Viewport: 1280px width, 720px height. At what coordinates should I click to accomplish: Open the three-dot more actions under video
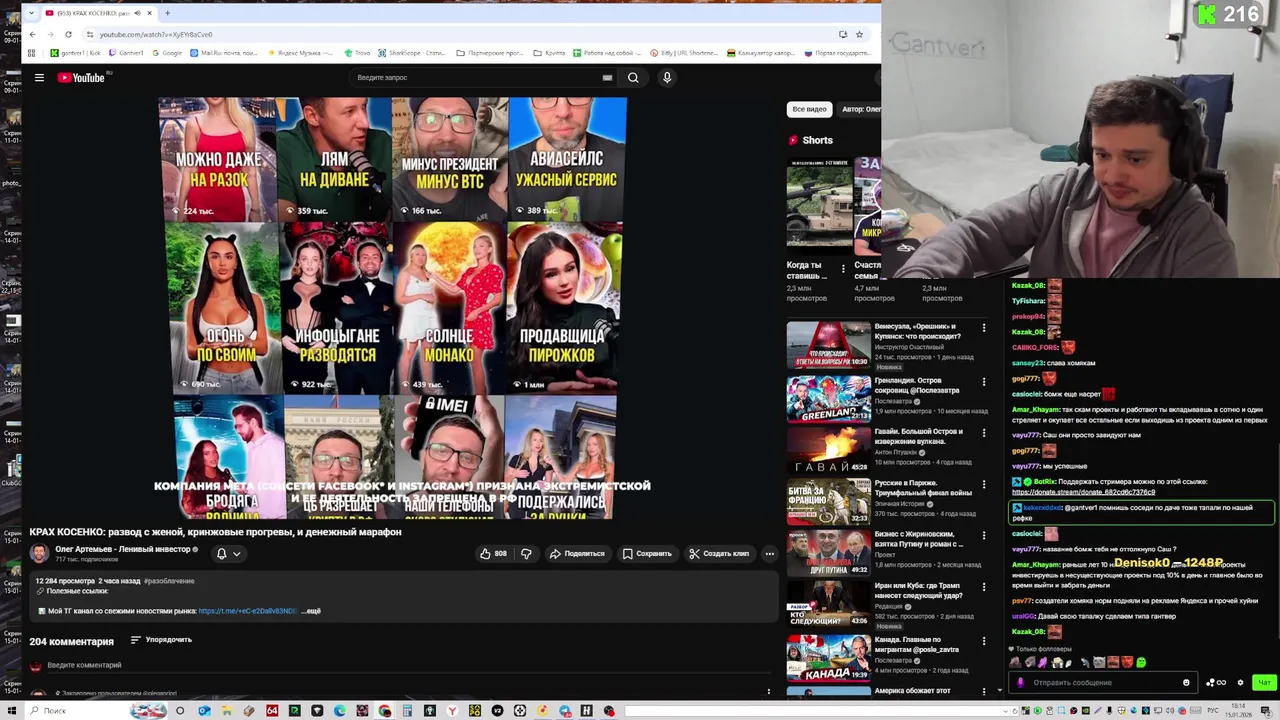[769, 553]
